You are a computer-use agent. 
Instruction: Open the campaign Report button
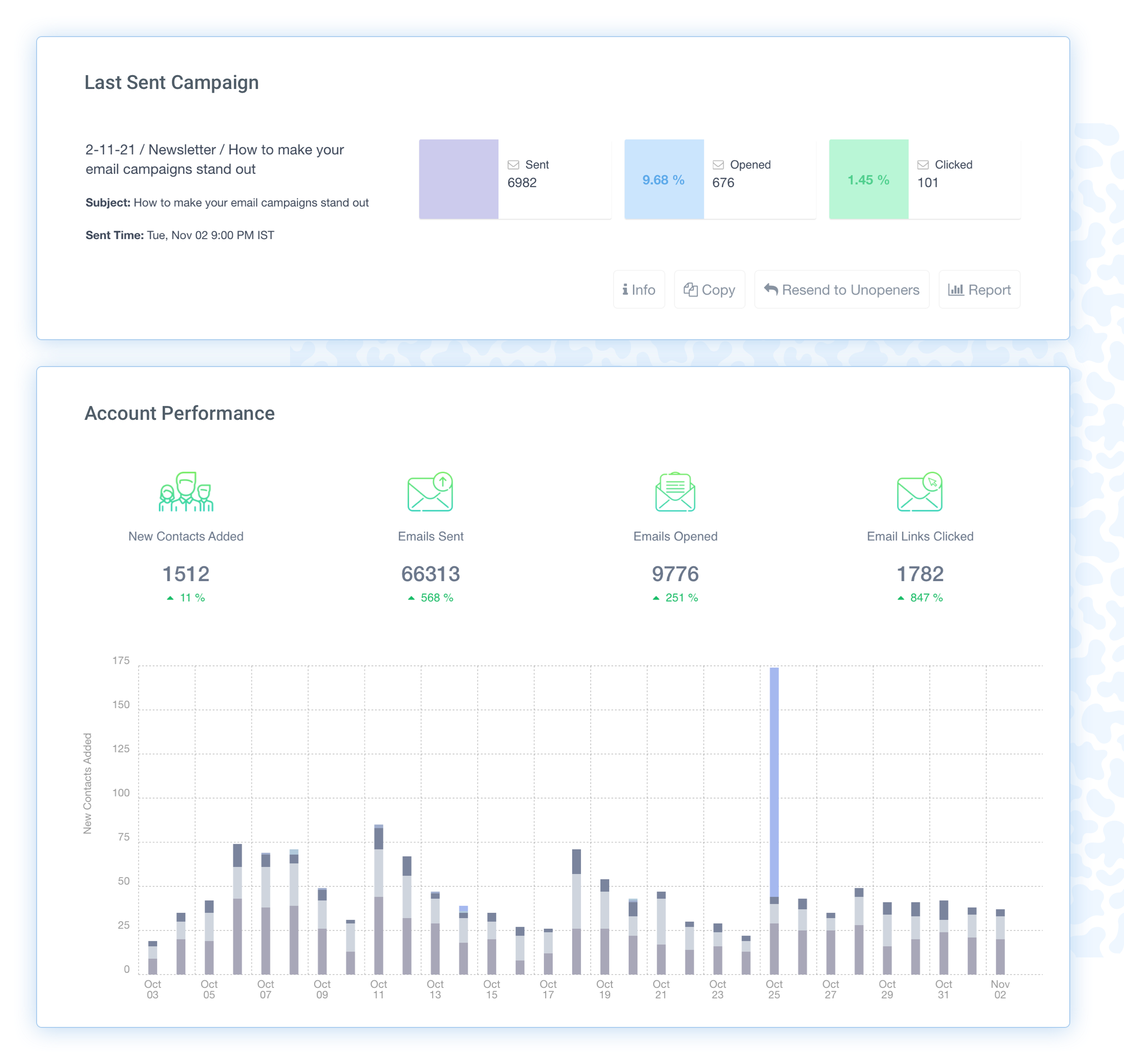(979, 290)
